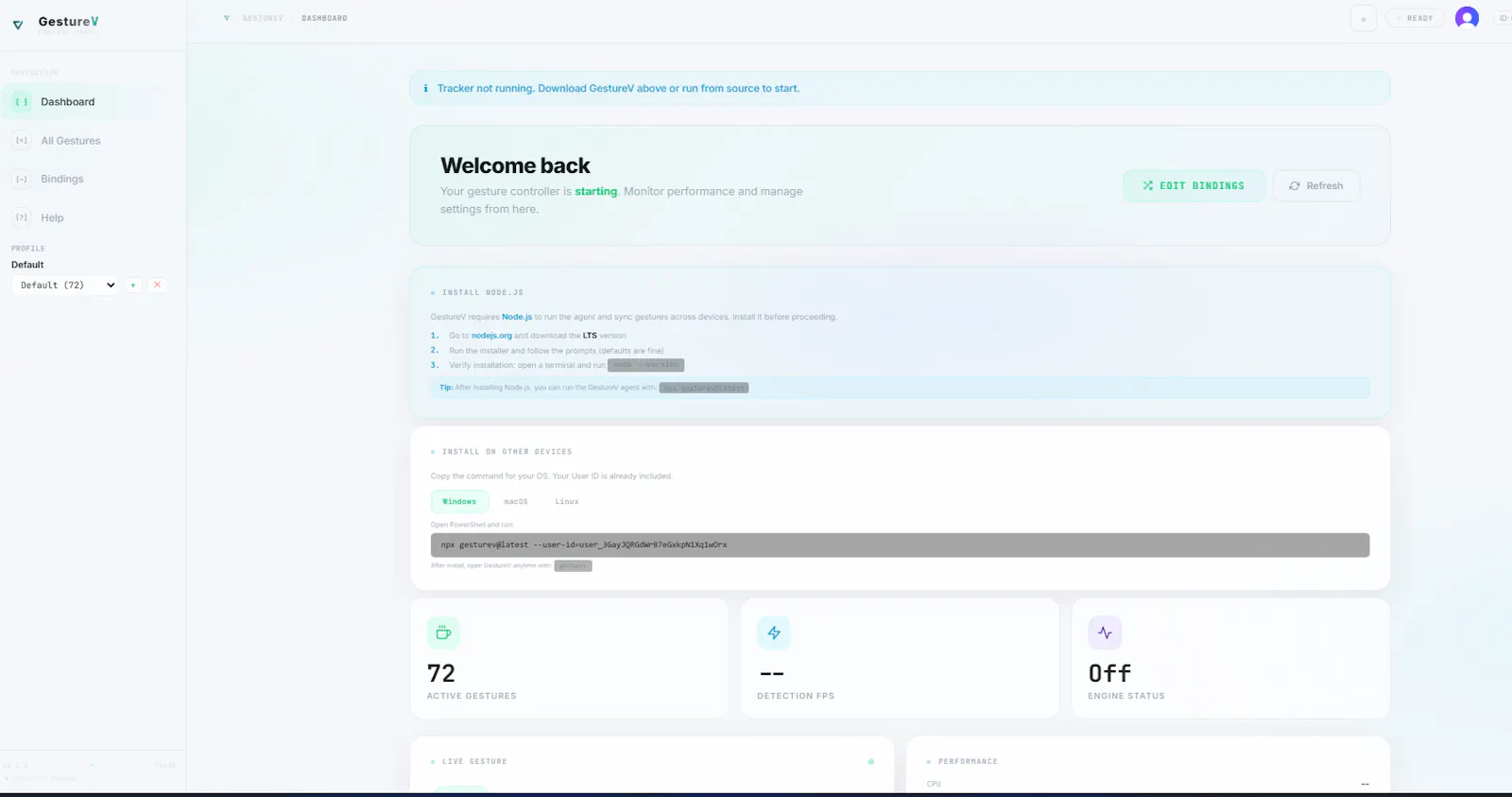
Task: Click the npx gesturev@latest command box
Action: pos(900,545)
